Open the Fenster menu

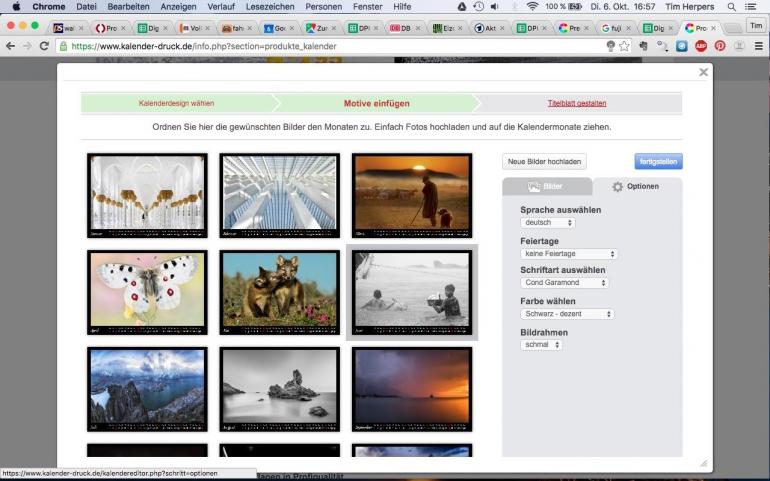pyautogui.click(x=367, y=6)
